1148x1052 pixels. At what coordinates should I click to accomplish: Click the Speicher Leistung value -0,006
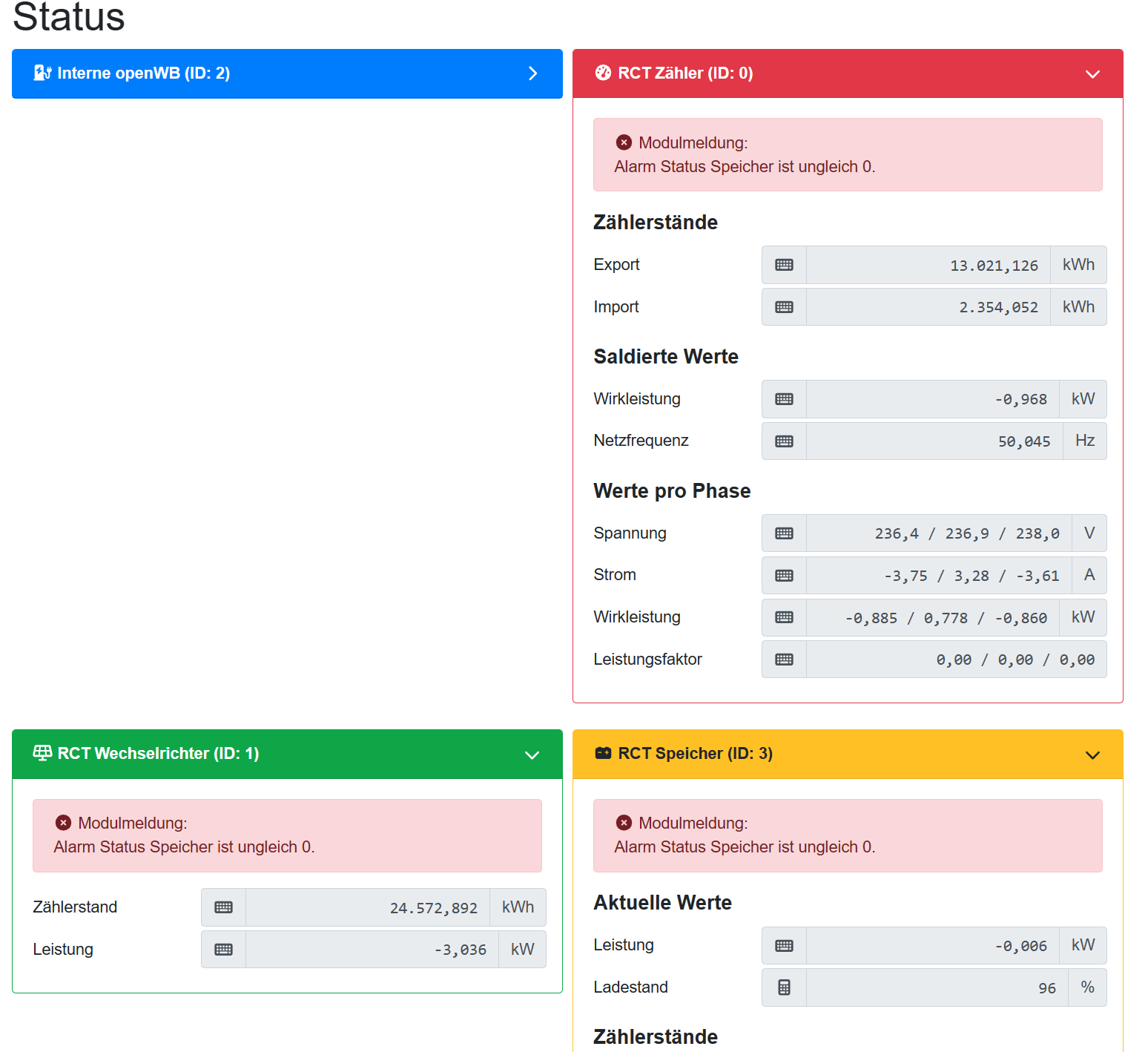[932, 946]
